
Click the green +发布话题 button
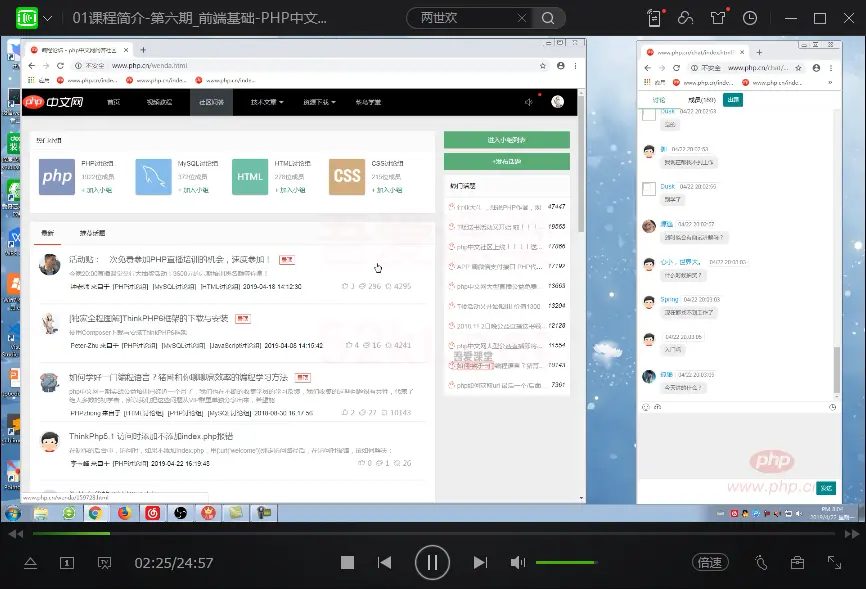pyautogui.click(x=506, y=161)
